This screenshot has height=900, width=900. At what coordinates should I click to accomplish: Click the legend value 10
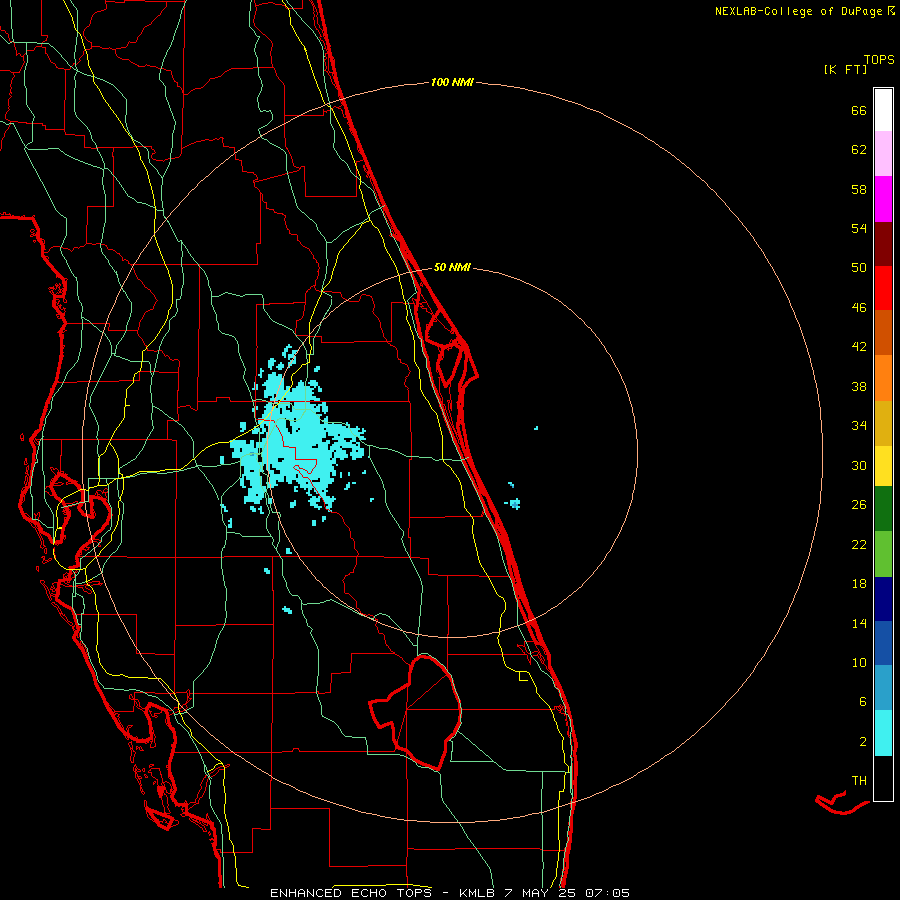click(859, 662)
